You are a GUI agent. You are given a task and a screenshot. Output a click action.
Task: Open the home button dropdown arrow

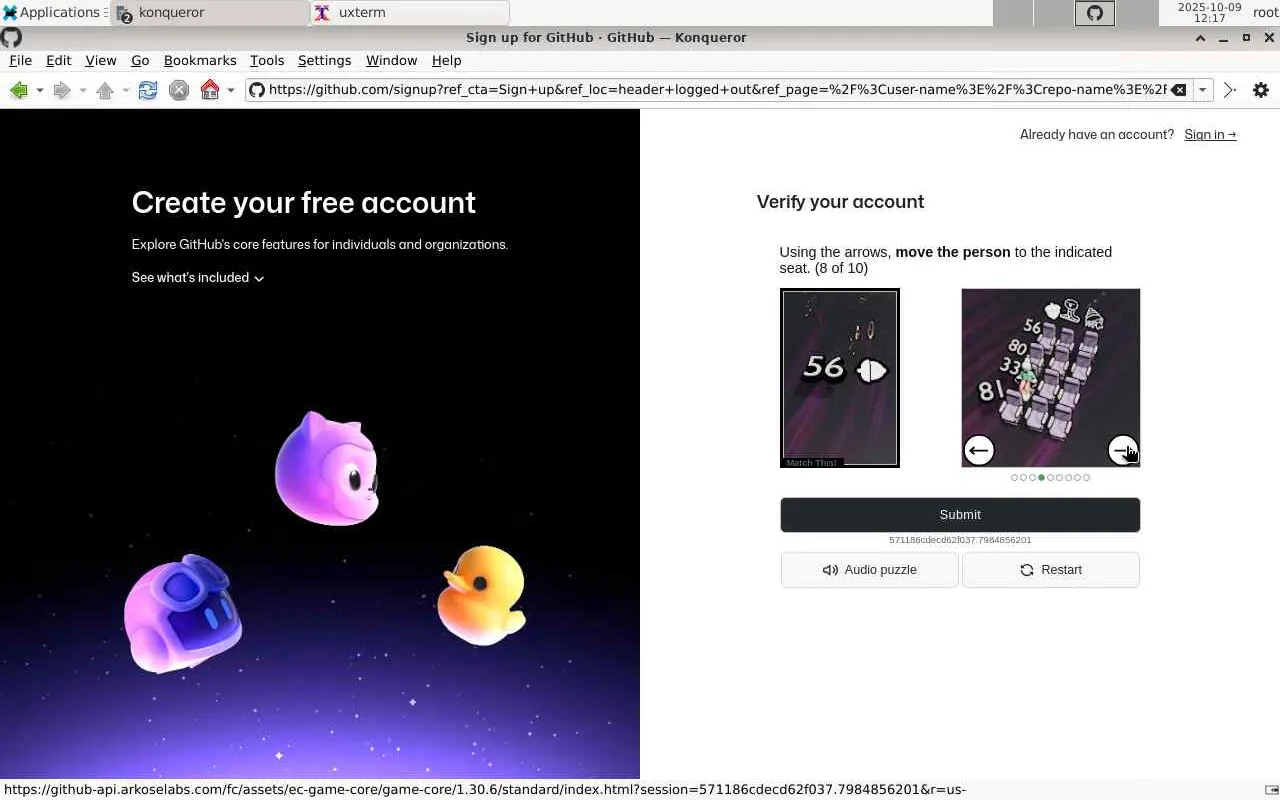tap(231, 90)
